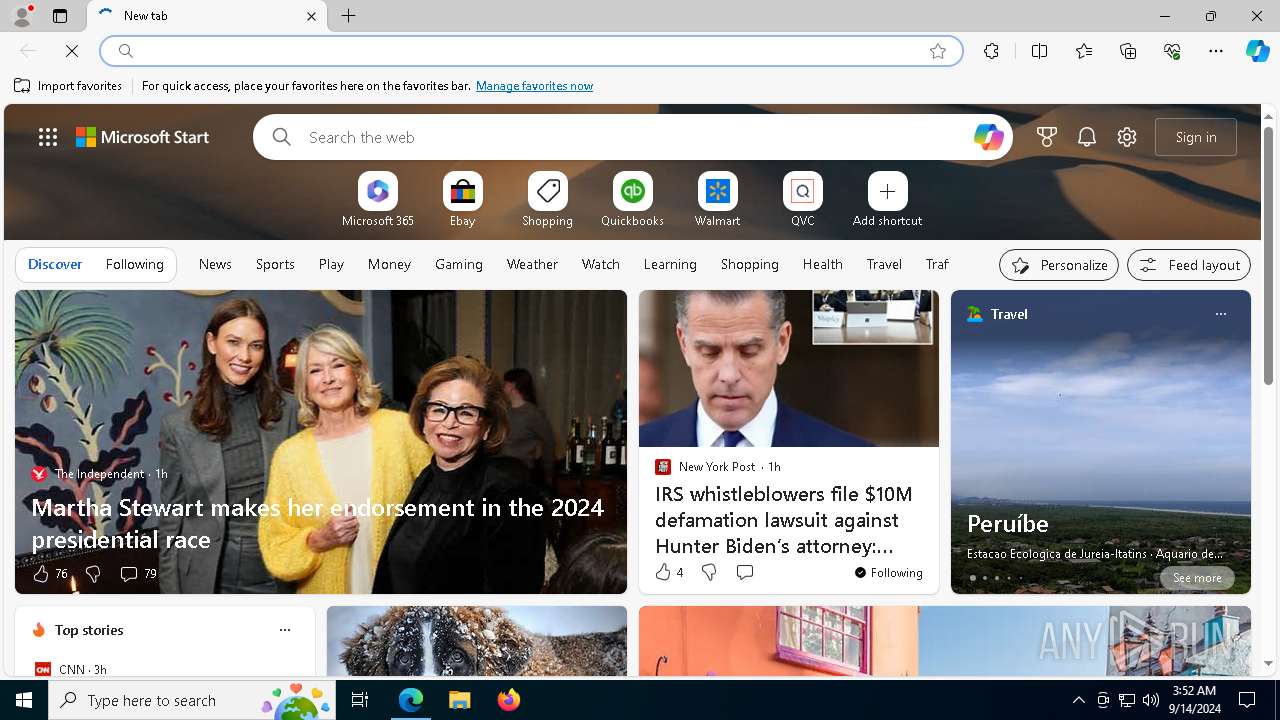Open the Sports category

(x=275, y=264)
